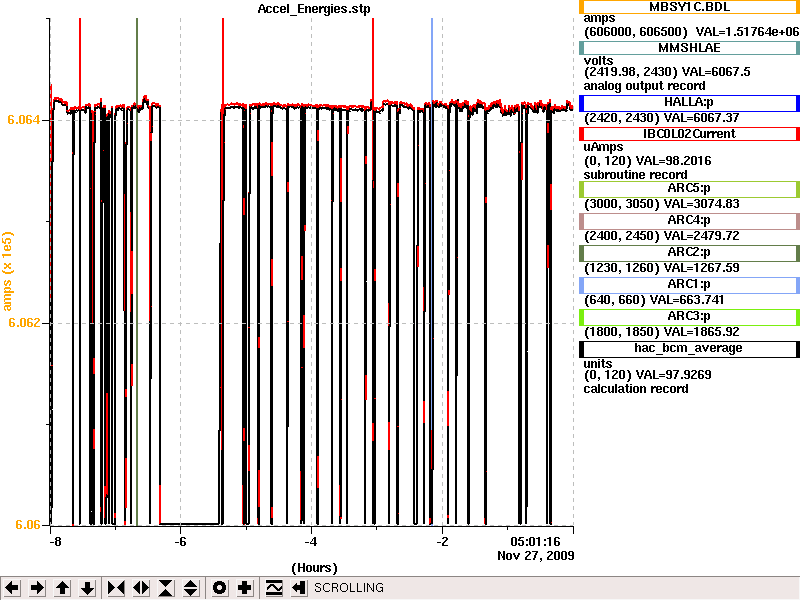This screenshot has height=600, width=800.
Task: Click the plus icon in toolbar
Action: tap(244, 588)
